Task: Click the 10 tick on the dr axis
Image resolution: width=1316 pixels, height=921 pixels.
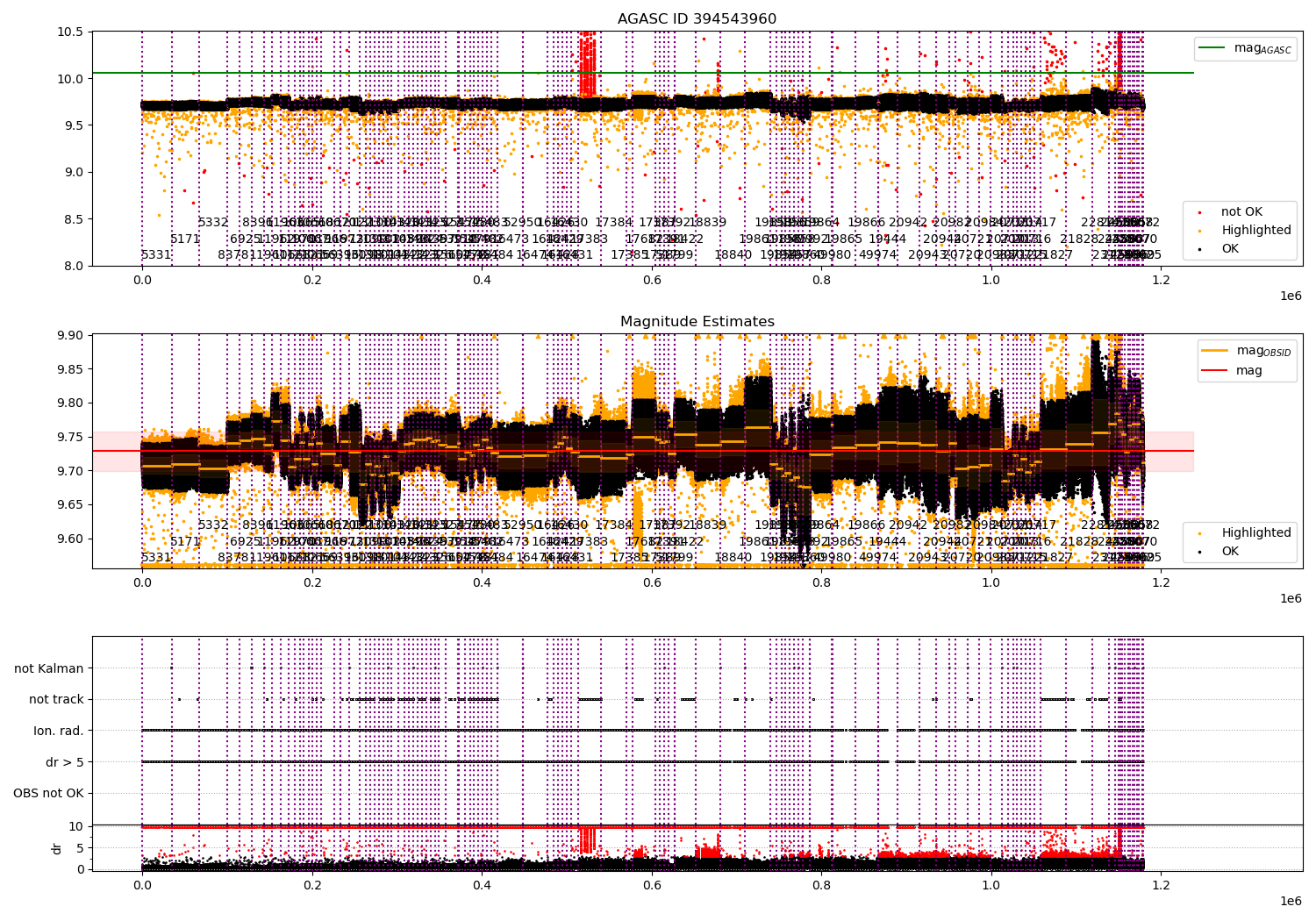Action: [x=76, y=826]
